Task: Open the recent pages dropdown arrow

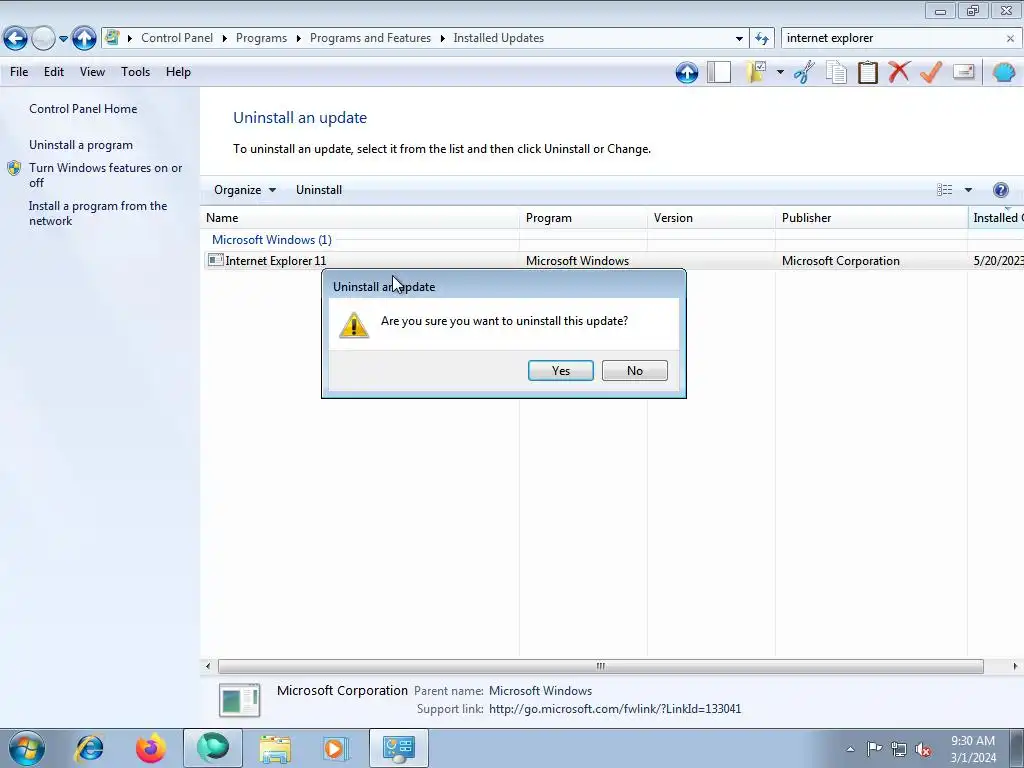Action: (63, 39)
